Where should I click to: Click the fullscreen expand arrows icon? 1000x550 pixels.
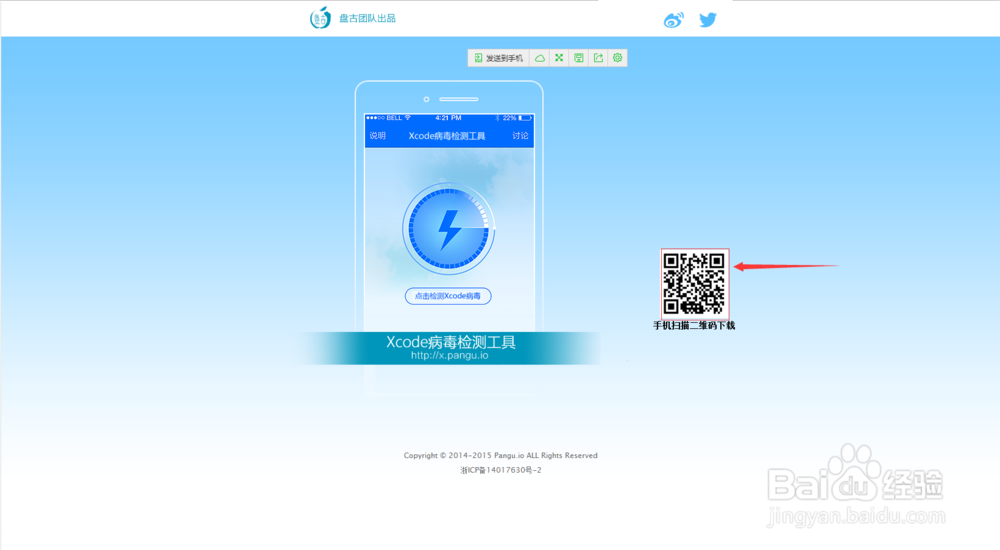coord(559,58)
